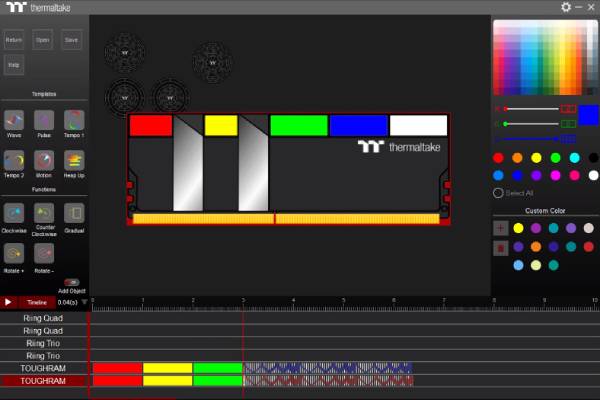Select the Clockwise function

14,213
